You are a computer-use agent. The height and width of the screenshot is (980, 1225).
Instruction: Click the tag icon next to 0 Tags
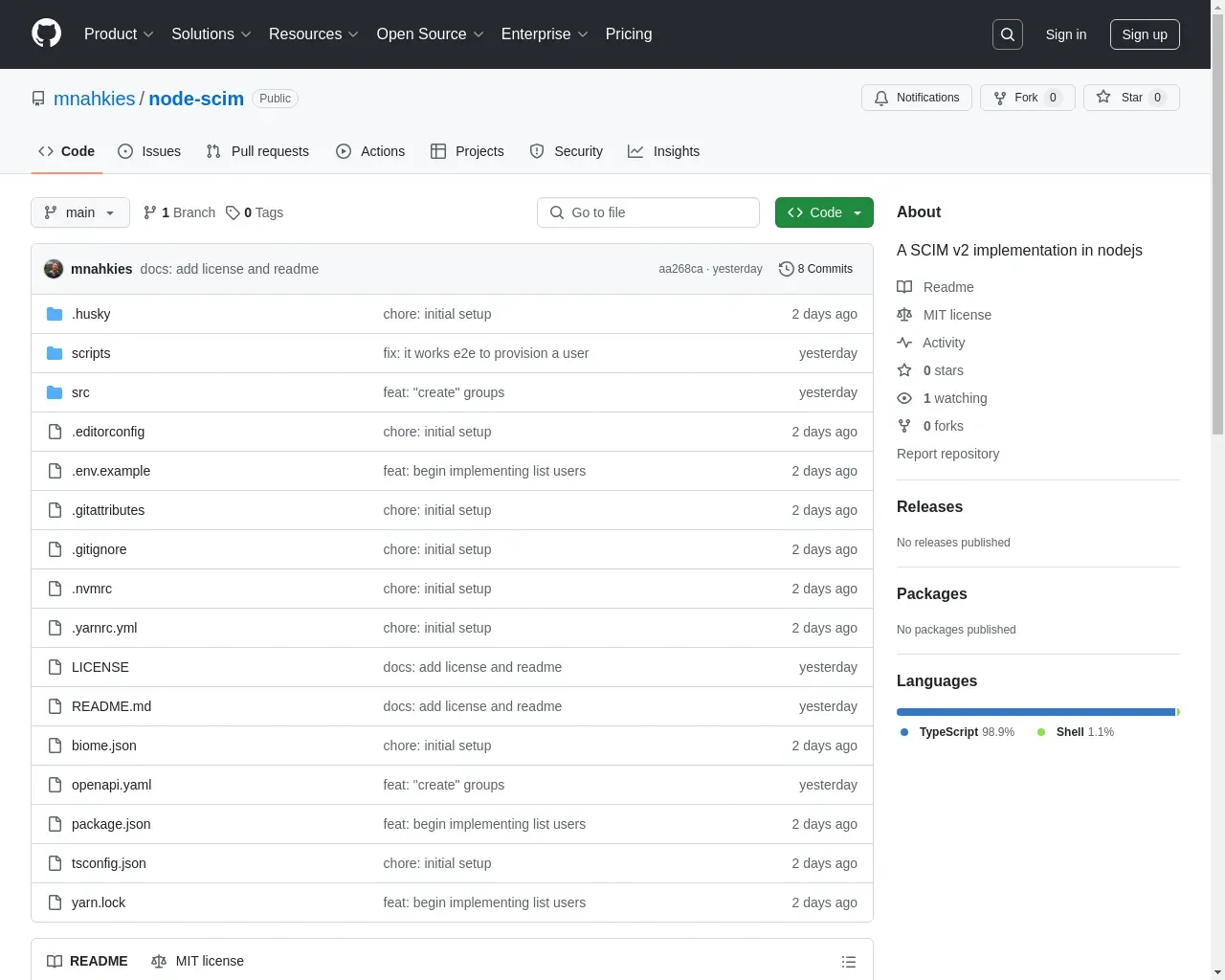[233, 212]
